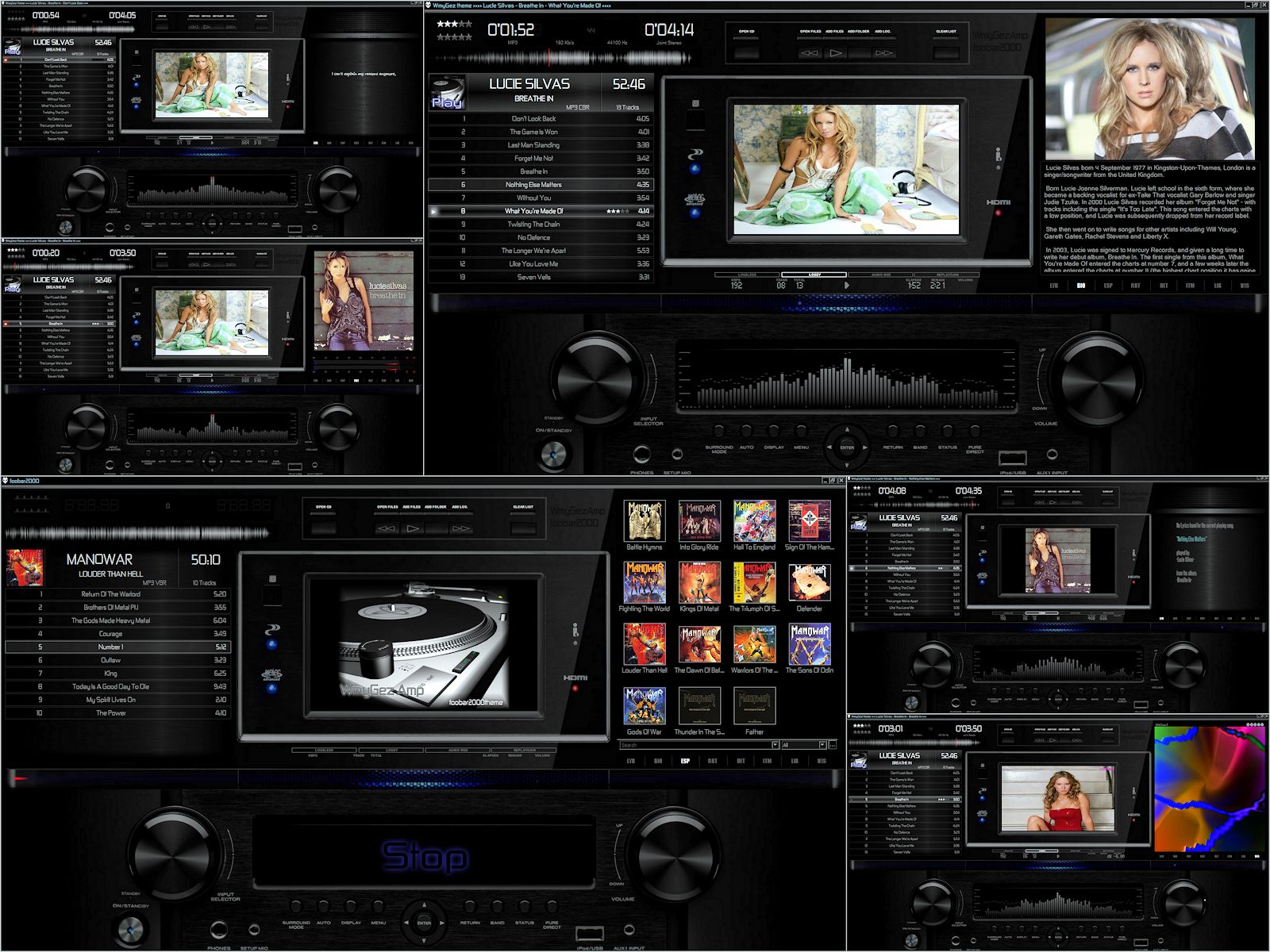Click the colorful visualization panel in bottom-right window
Screen dimensions: 1270x952
point(1208,791)
